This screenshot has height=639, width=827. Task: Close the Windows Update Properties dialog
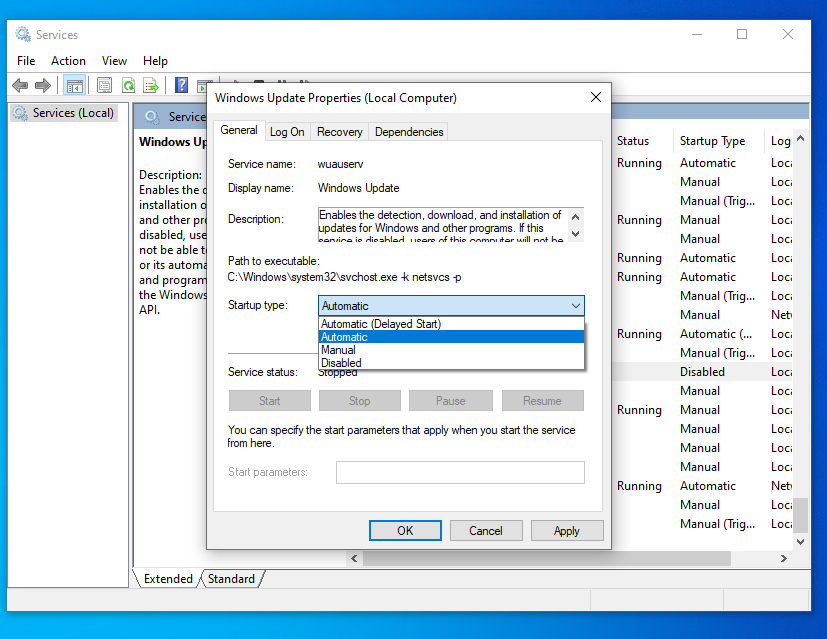pyautogui.click(x=596, y=98)
